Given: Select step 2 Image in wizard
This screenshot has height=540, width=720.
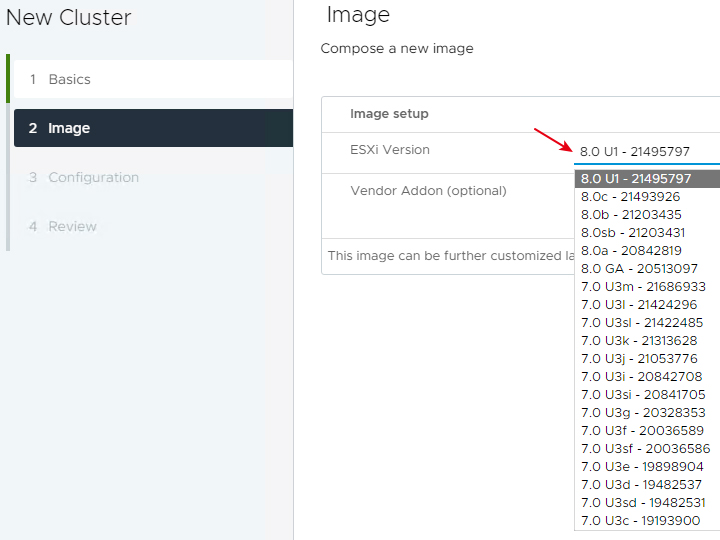Looking at the screenshot, I should 153,128.
